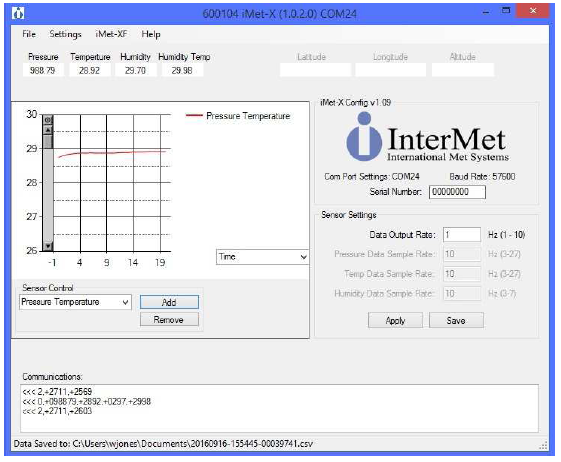
Task: Click the chart vertical scrollbar thumb
Action: 48,141
